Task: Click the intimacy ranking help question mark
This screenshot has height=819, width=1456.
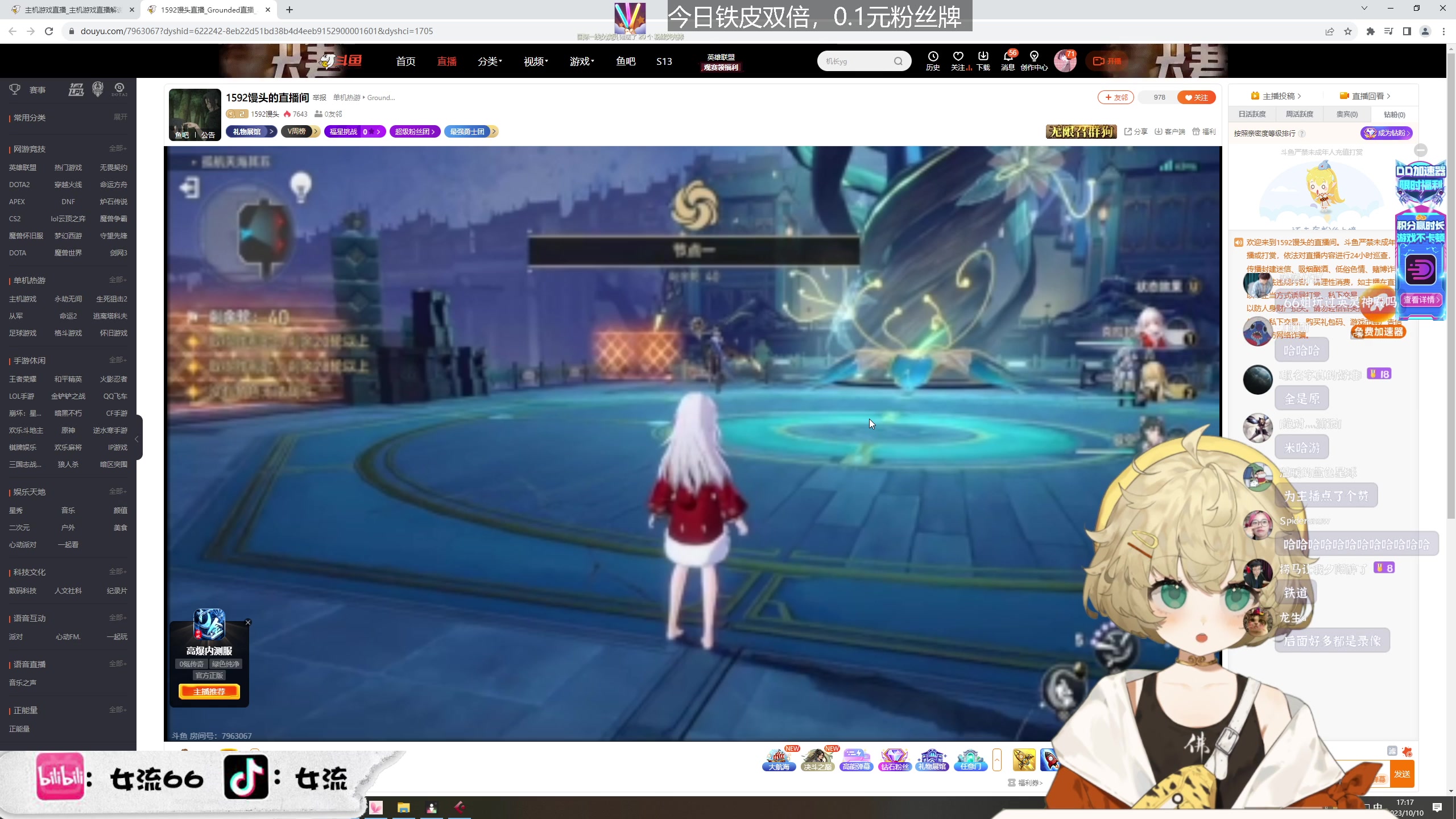Action: click(x=1302, y=133)
